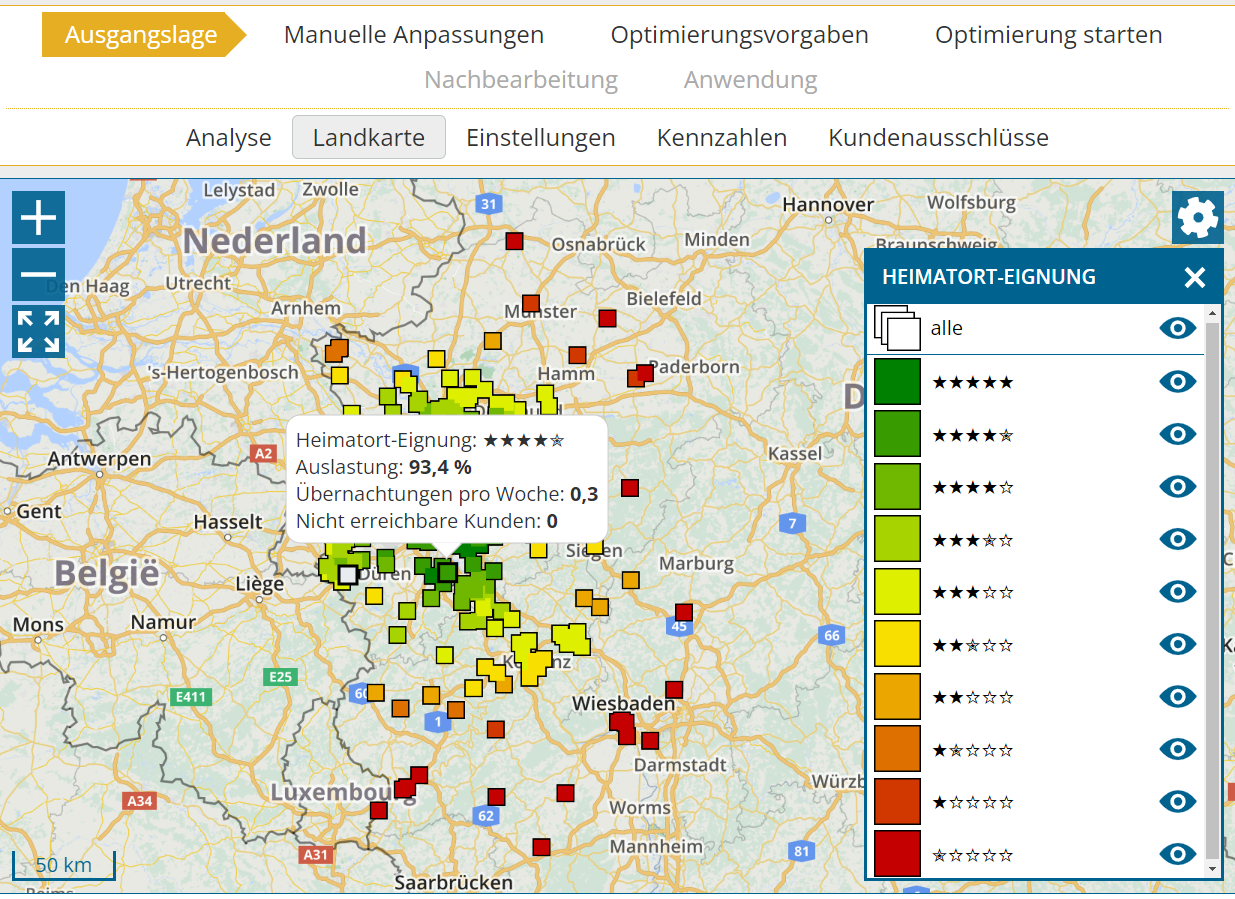This screenshot has height=899, width=1235.
Task: Click 'alle' label in legend
Action: pyautogui.click(x=946, y=328)
